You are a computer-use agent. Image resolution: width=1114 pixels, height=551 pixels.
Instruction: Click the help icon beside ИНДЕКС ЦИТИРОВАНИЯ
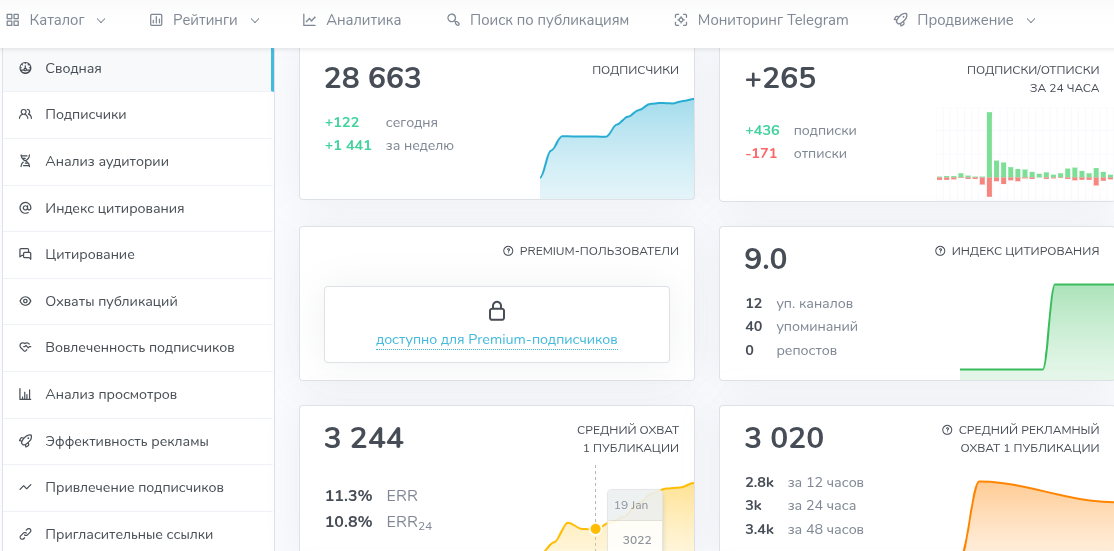tap(940, 251)
